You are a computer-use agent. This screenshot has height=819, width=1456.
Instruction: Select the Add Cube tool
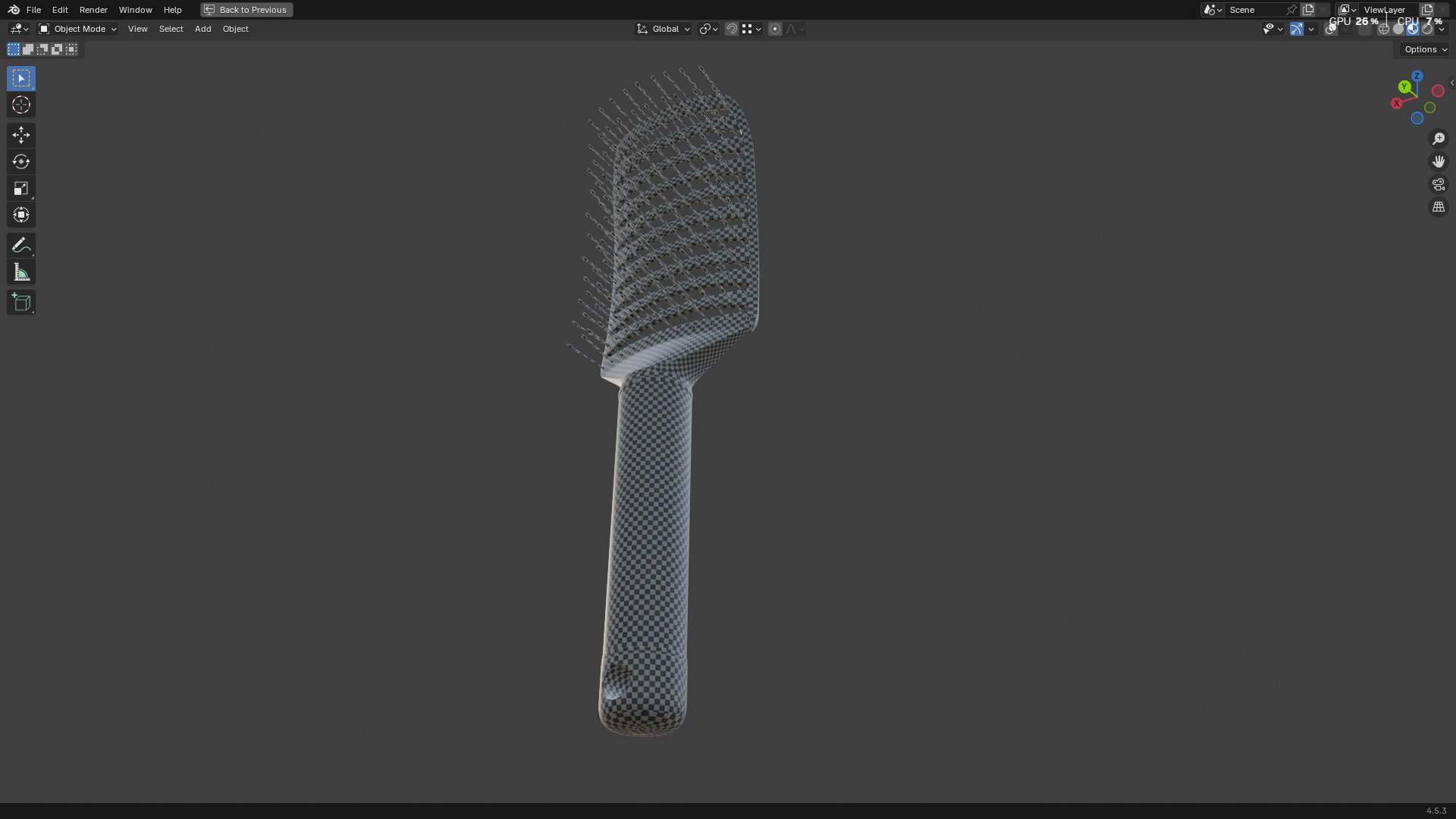[20, 303]
